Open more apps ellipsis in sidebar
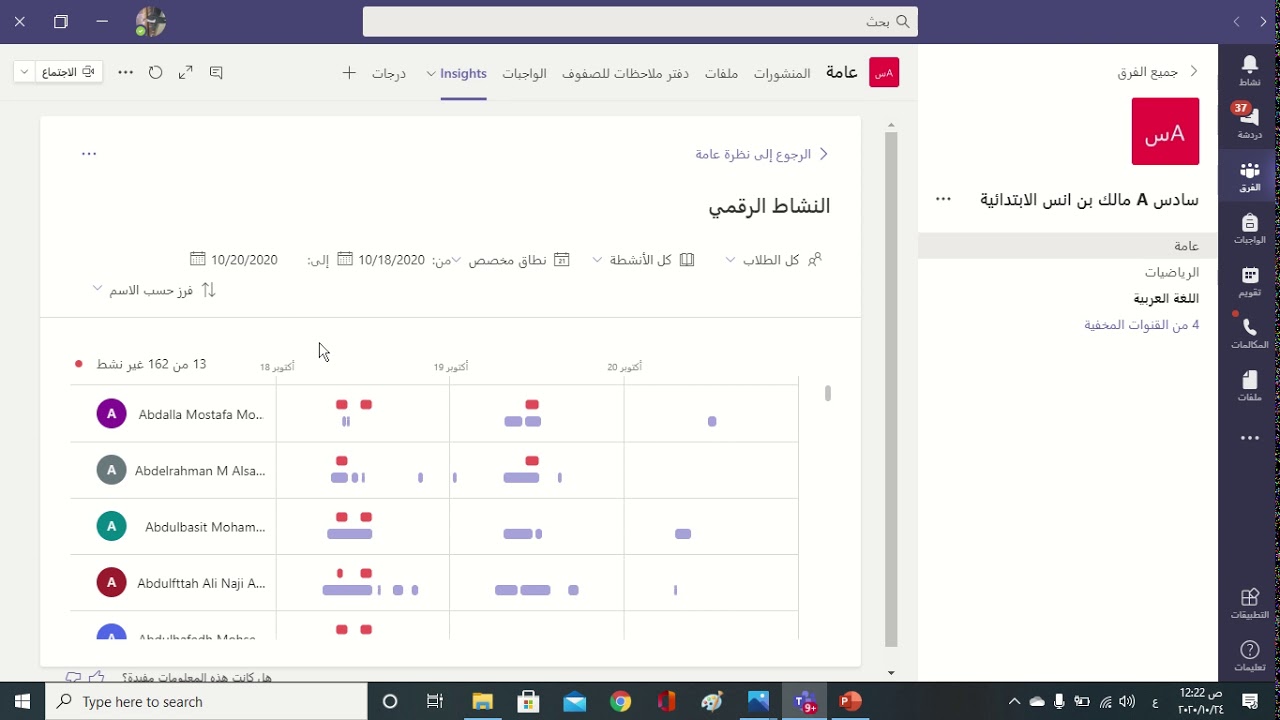The image size is (1280, 720). click(x=1249, y=438)
